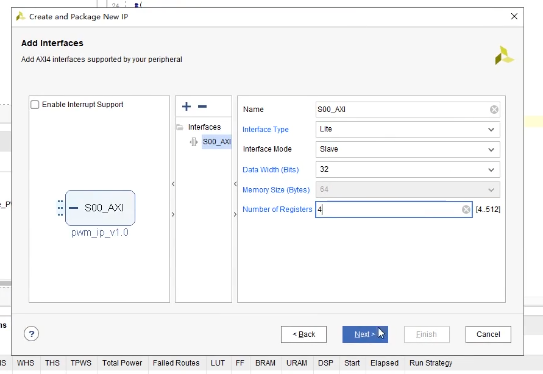Click the Number of Registers label
543x374 pixels.
(277, 209)
